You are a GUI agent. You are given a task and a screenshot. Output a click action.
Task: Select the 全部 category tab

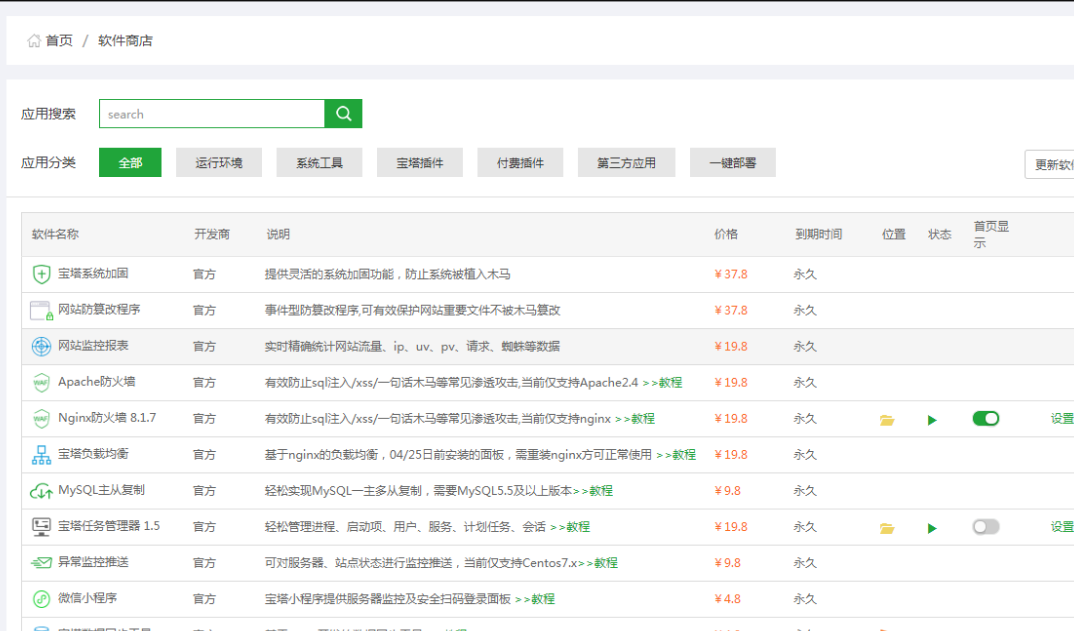130,162
